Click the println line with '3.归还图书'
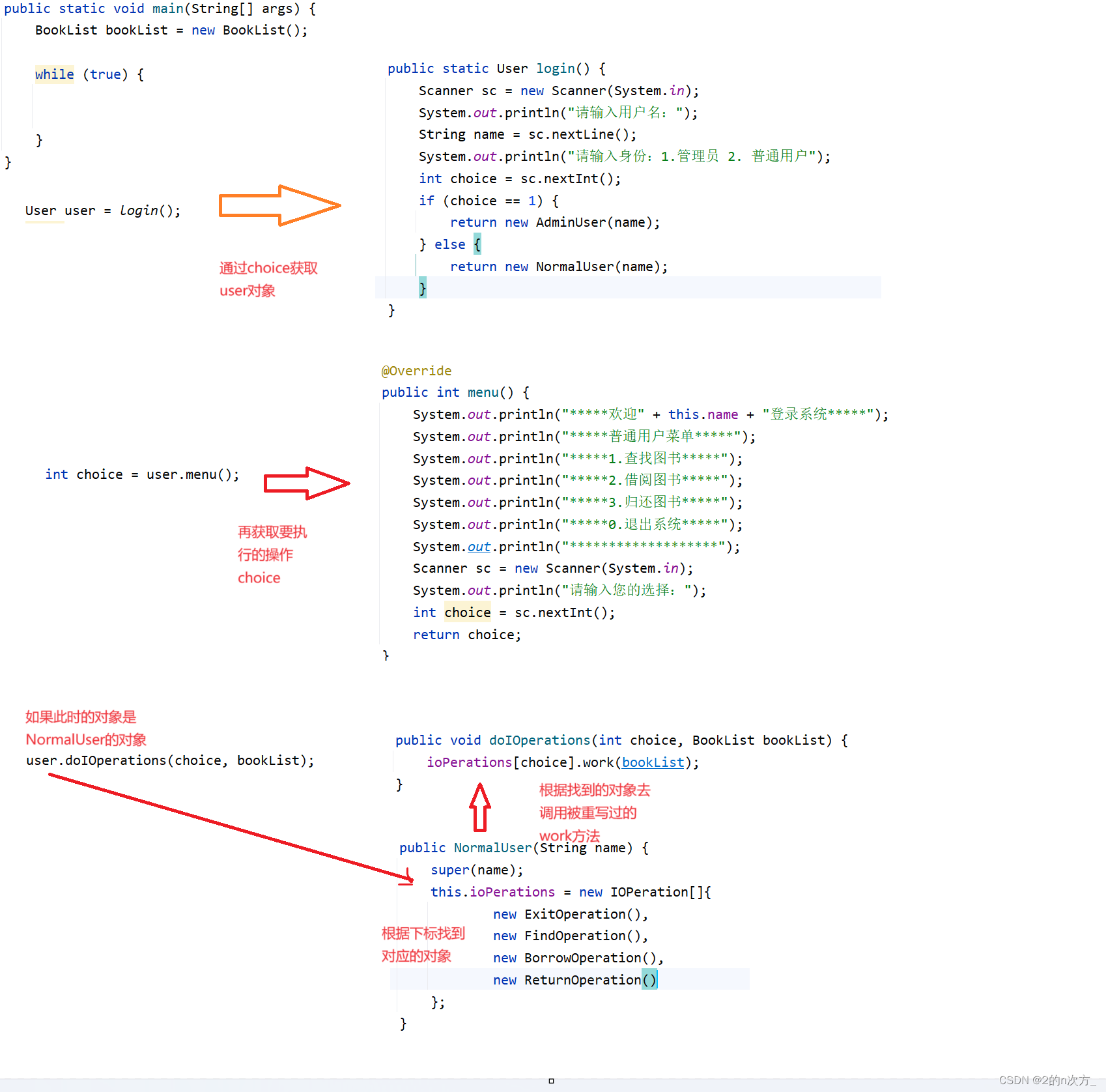 tap(578, 502)
